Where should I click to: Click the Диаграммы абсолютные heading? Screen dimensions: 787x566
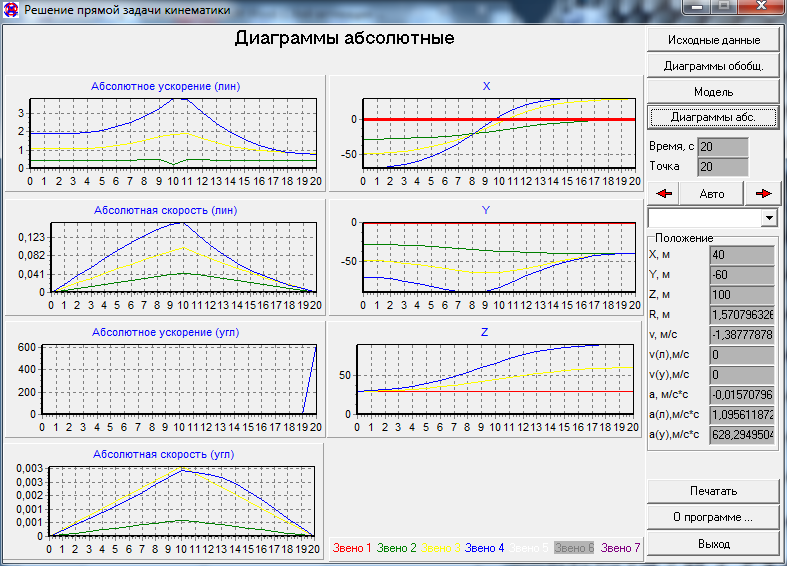click(344, 38)
